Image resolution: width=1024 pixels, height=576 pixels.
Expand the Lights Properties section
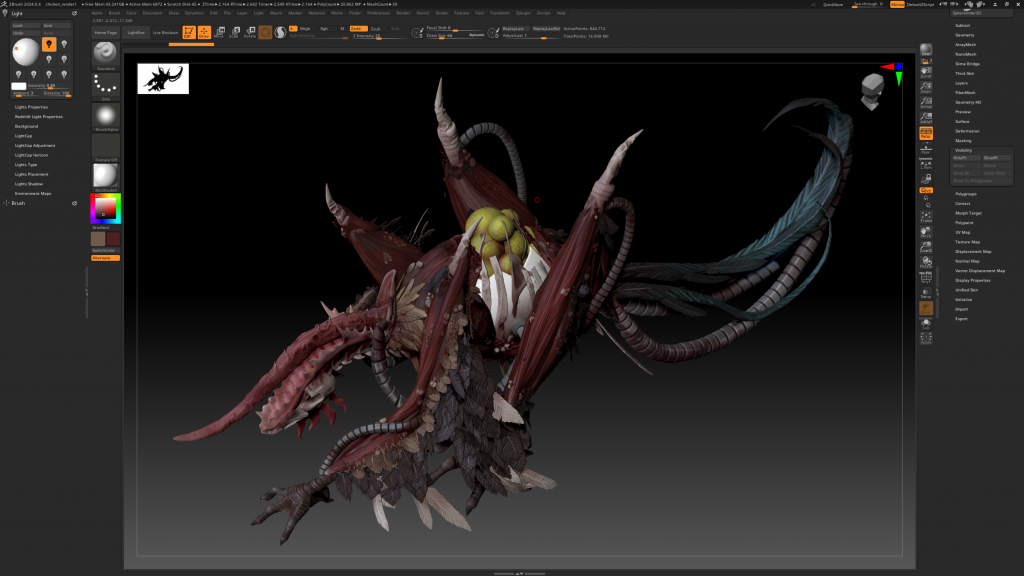(x=31, y=107)
